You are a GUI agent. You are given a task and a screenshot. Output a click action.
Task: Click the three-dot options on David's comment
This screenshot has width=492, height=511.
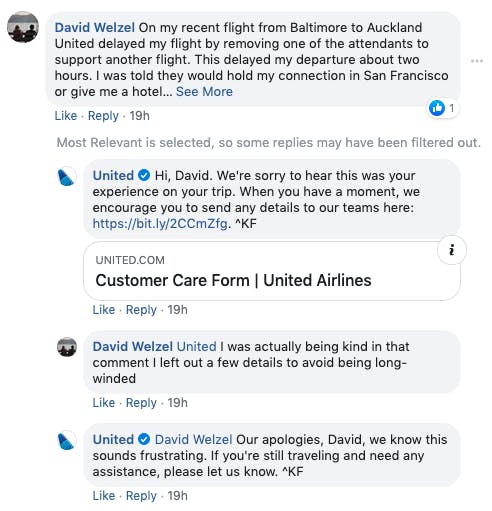point(477,61)
